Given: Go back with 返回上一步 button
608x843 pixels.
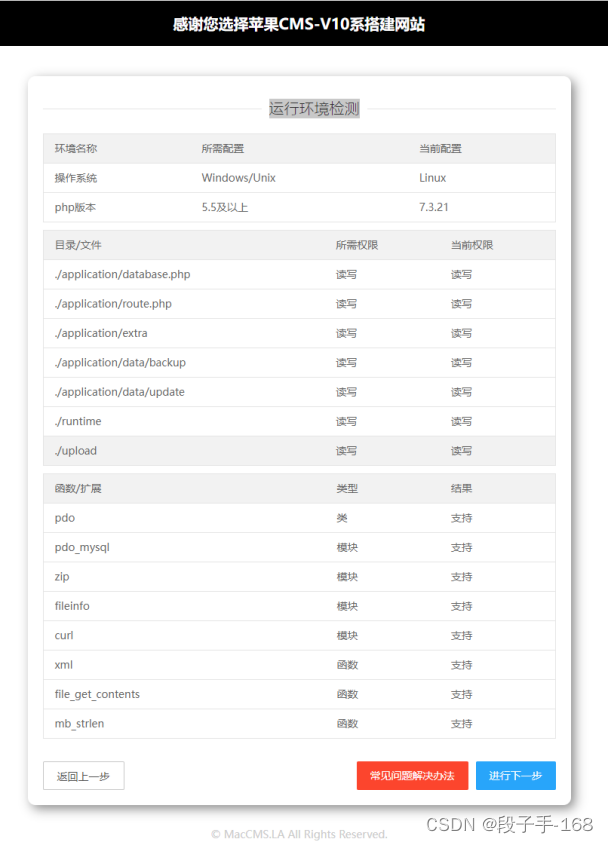Looking at the screenshot, I should coord(83,776).
